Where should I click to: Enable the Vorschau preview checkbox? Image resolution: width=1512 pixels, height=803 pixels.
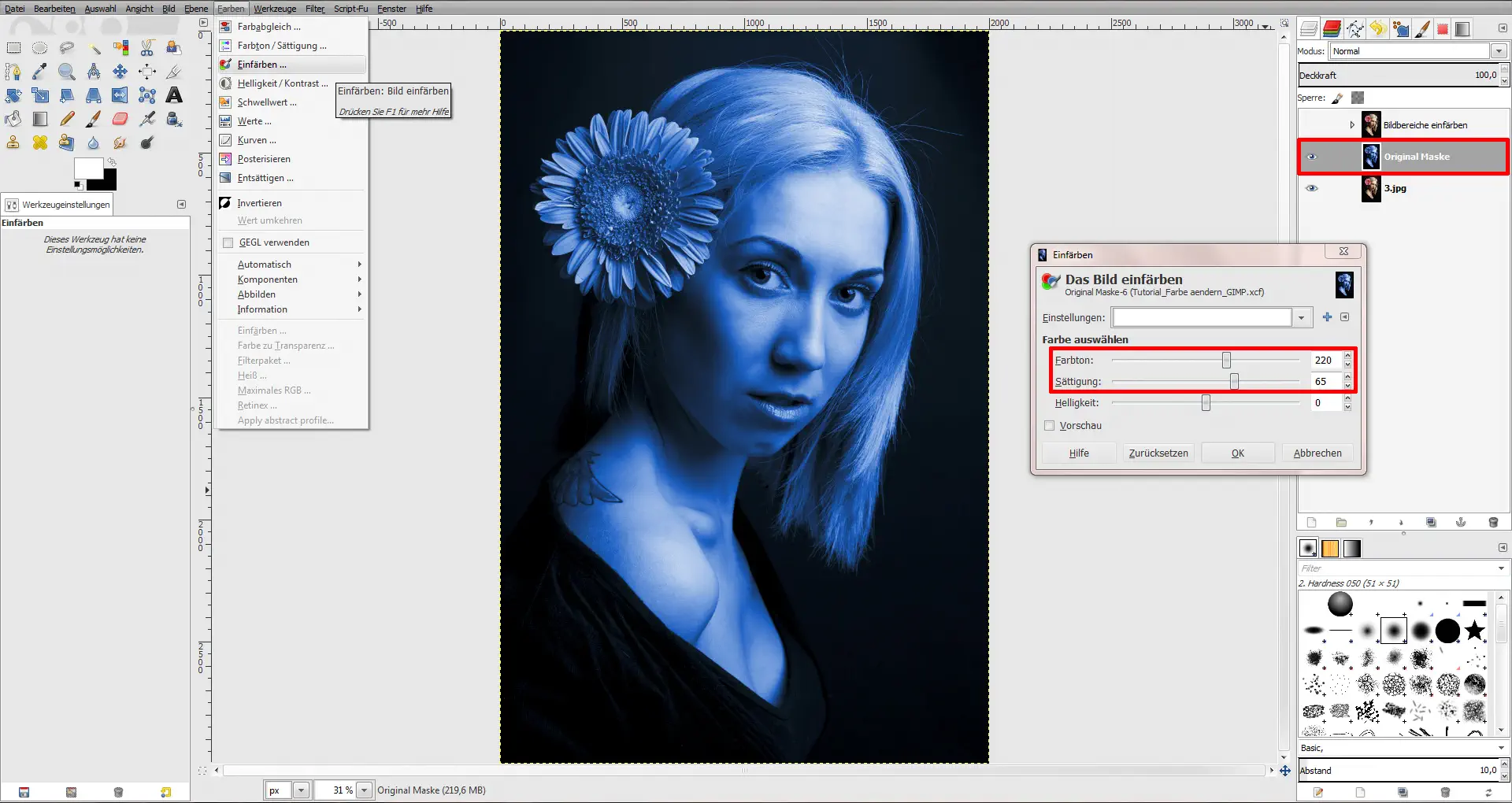(1049, 425)
